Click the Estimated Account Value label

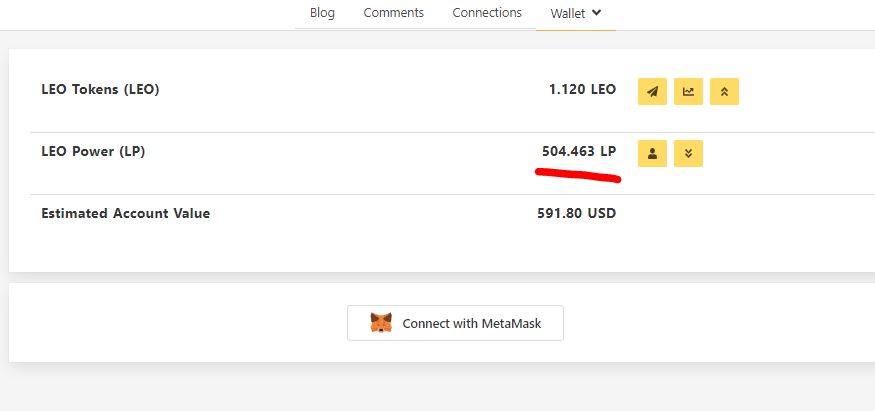(x=126, y=213)
